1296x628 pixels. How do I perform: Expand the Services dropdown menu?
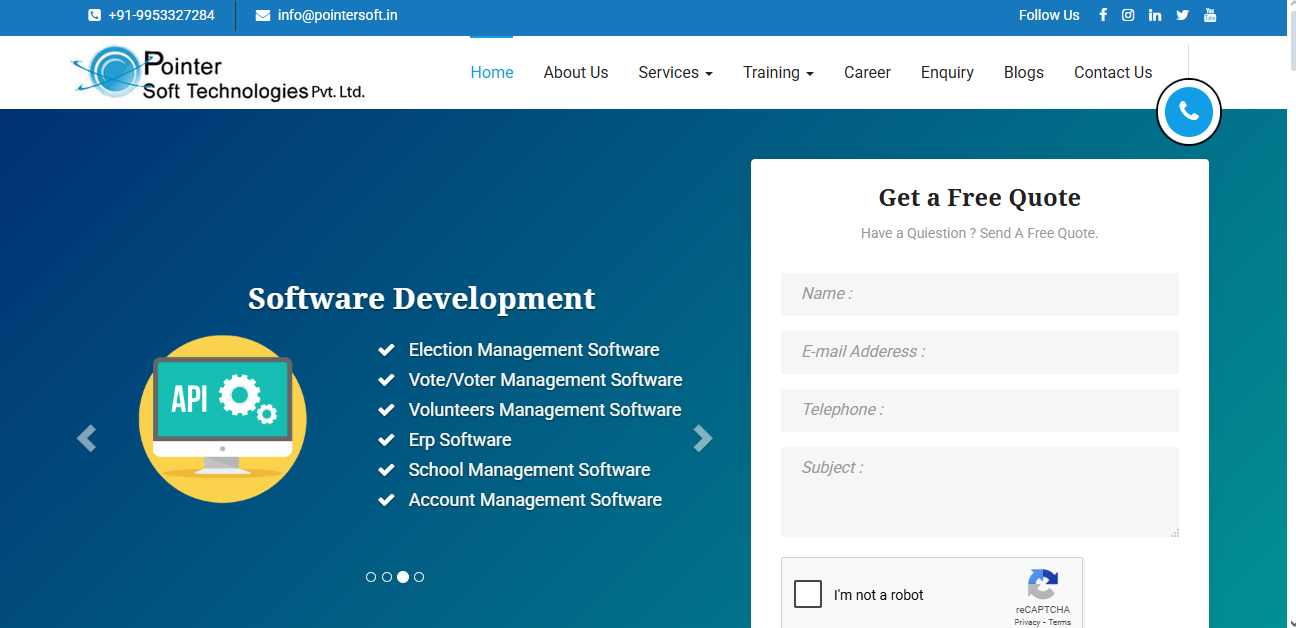click(675, 73)
